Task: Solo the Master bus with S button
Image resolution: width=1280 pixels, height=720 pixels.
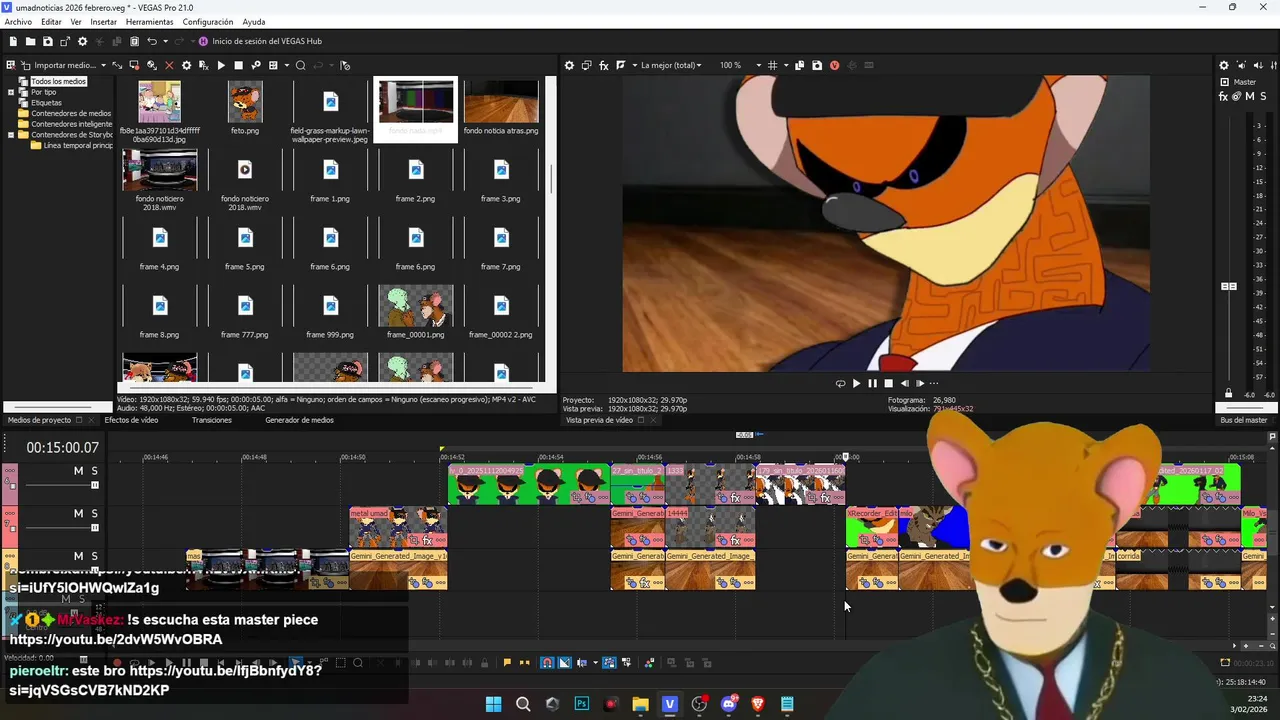Action: click(1263, 96)
